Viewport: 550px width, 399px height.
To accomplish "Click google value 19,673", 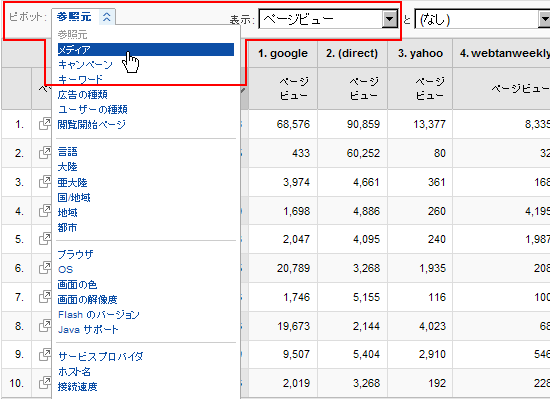I will [293, 326].
